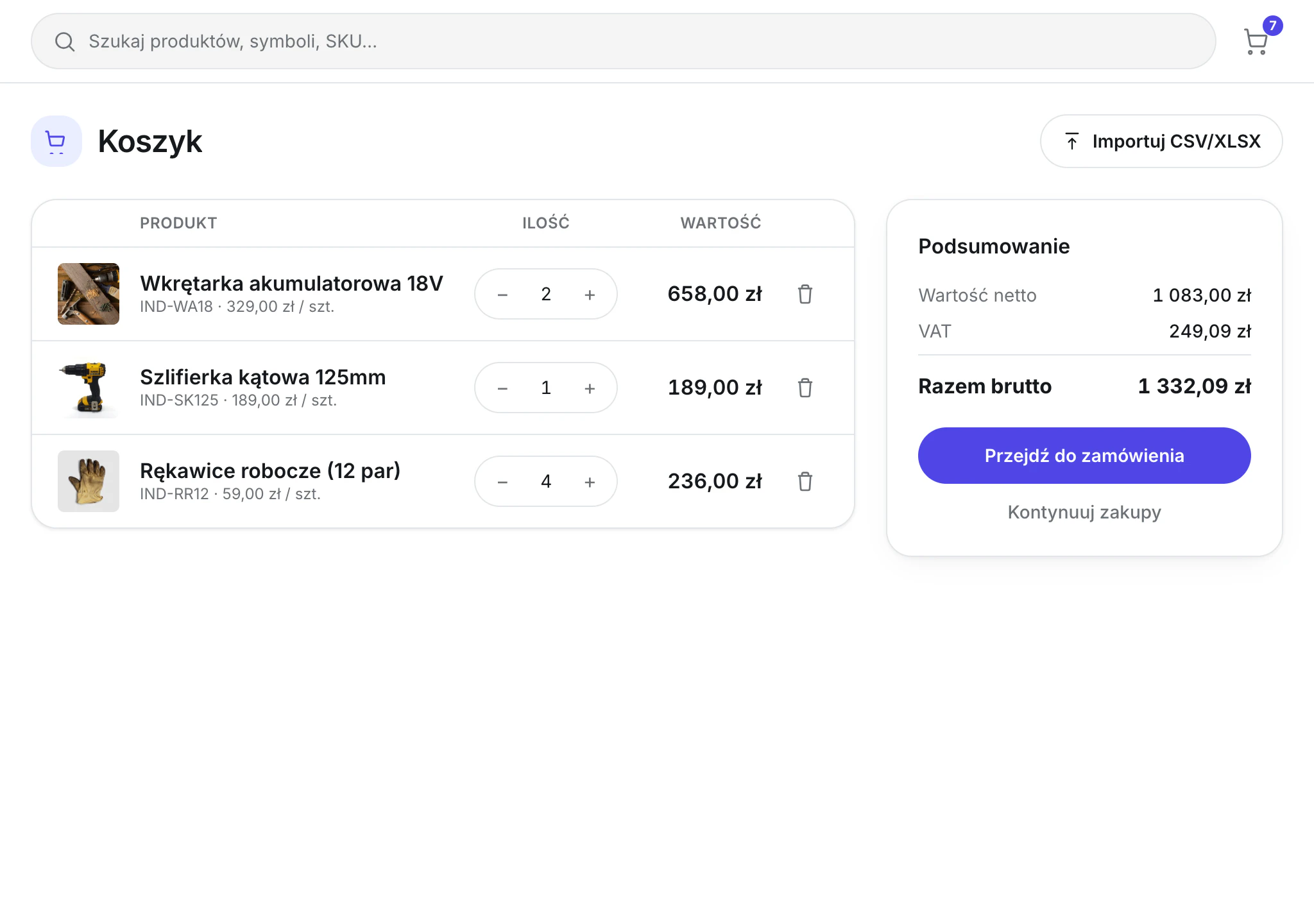Click the 236,00 zł line value
The height and width of the screenshot is (924, 1314).
point(715,481)
